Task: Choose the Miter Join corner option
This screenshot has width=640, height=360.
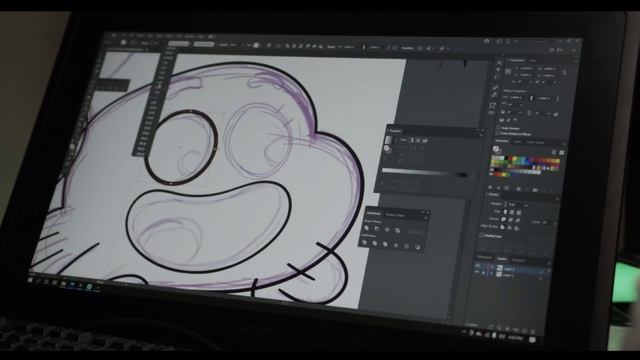Action: coord(503,220)
